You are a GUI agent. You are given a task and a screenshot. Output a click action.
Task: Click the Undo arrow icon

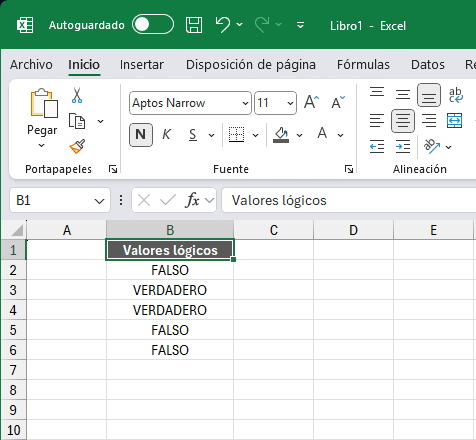click(x=223, y=25)
